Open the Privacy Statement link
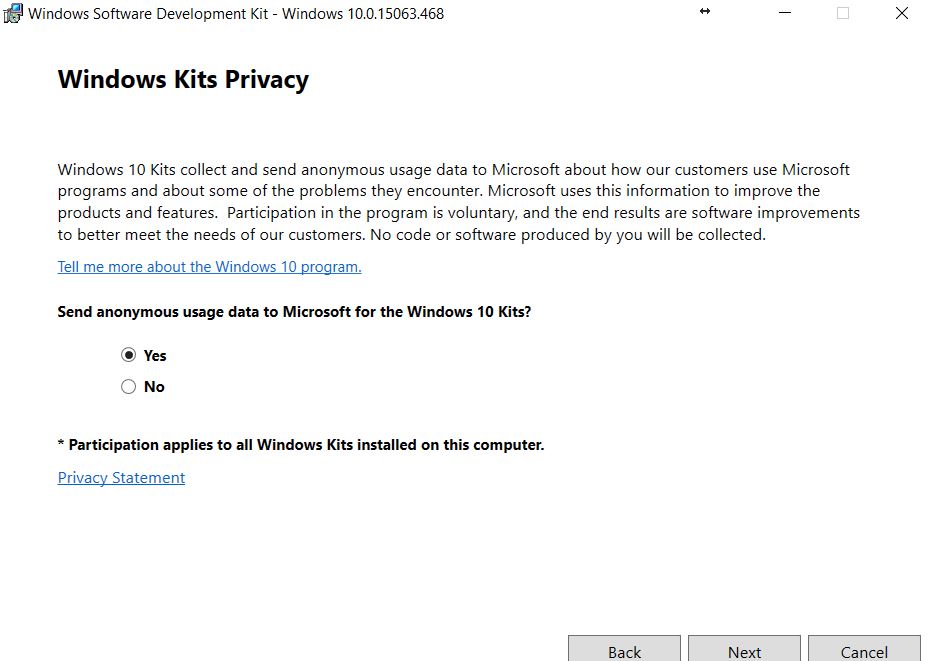 [x=121, y=478]
